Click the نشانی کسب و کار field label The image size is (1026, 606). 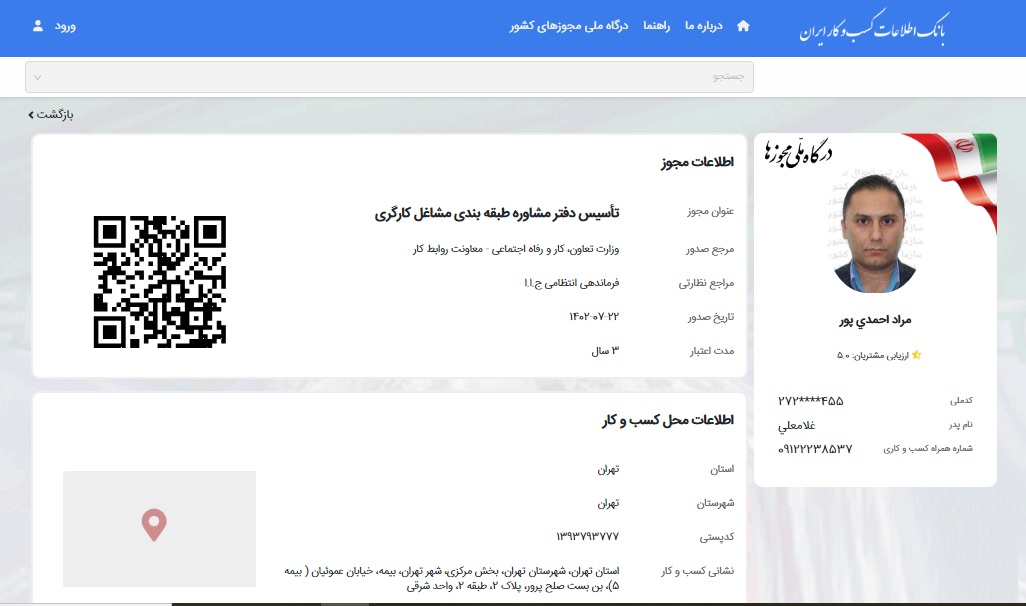click(x=697, y=571)
